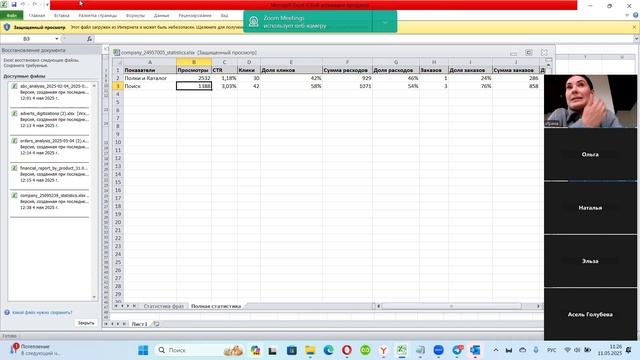This screenshot has height=360, width=640.
Task: Switch to the Вставка ribbon tab
Action: pos(62,16)
